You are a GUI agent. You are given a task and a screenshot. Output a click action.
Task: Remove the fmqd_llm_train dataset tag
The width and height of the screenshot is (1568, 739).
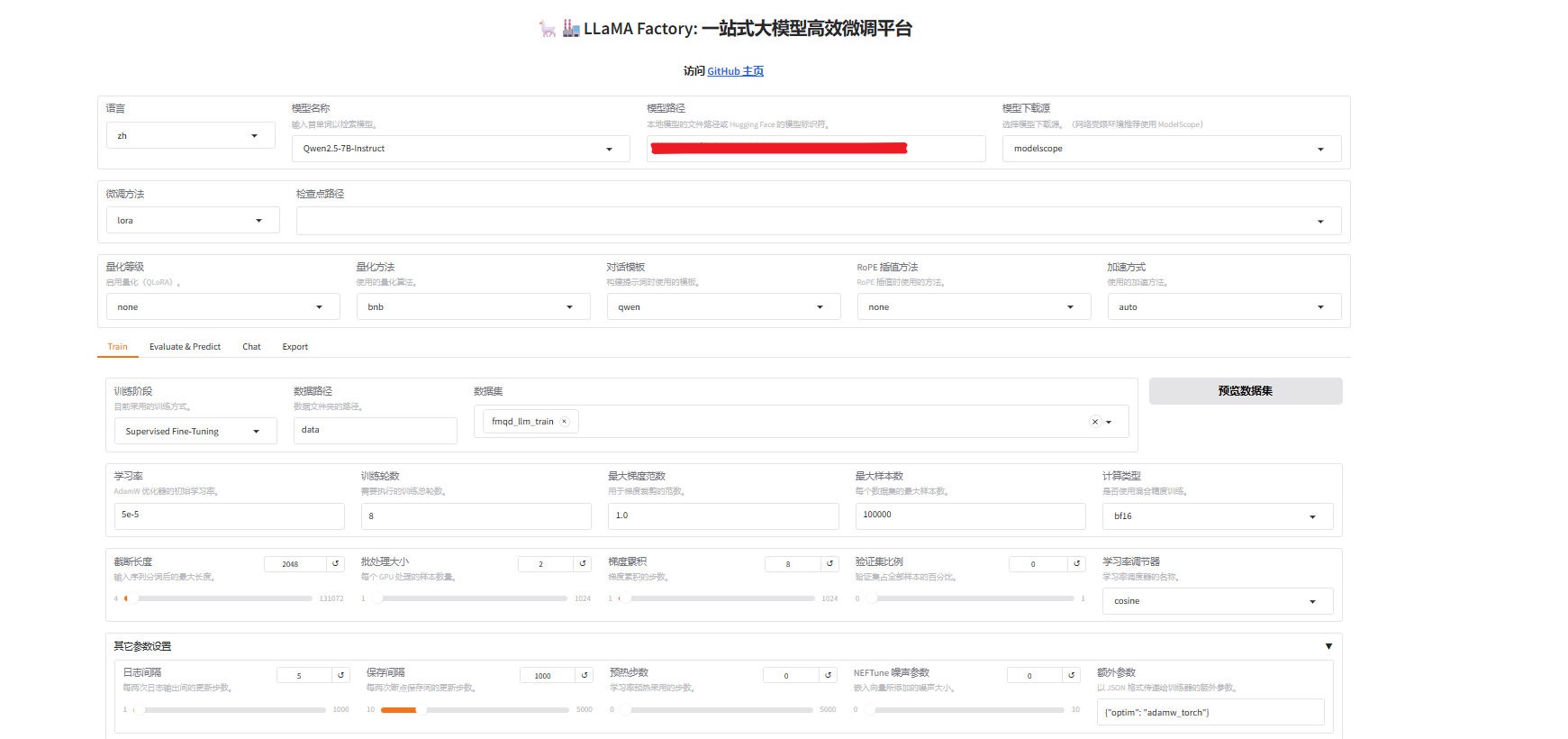565,422
